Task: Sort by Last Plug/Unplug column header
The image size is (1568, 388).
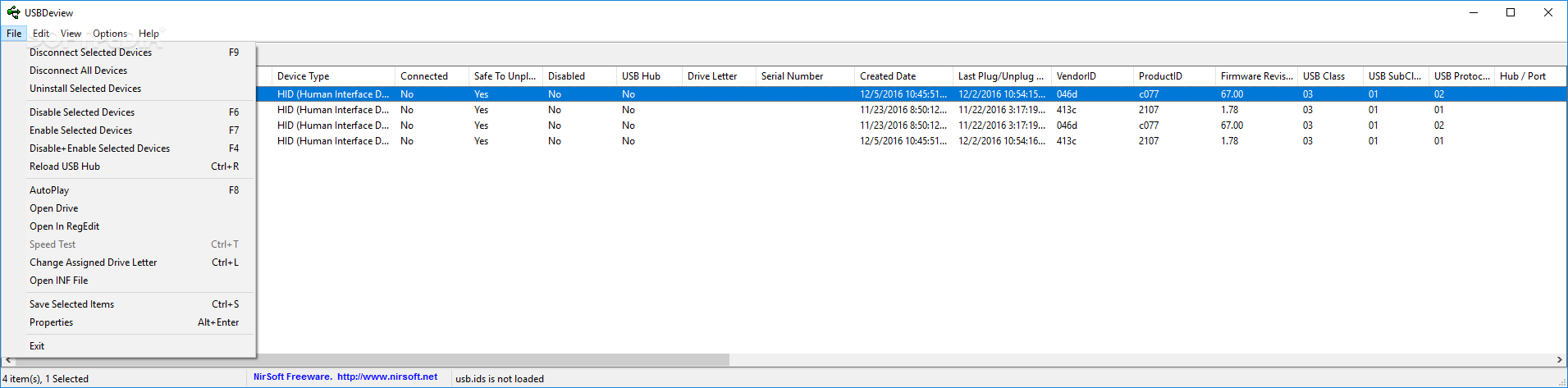Action: (x=1002, y=76)
